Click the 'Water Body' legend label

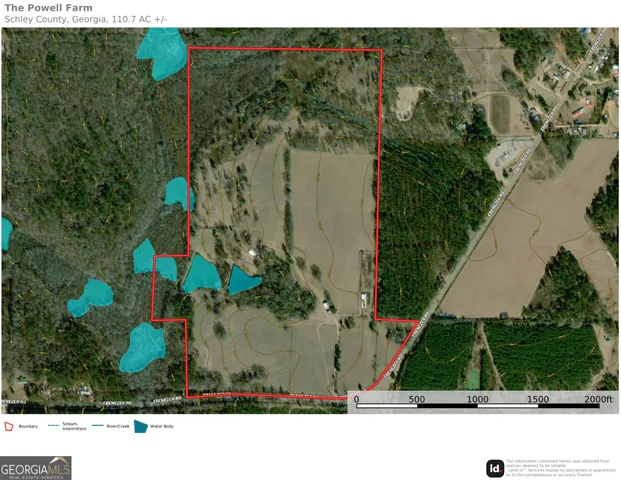pos(162,426)
